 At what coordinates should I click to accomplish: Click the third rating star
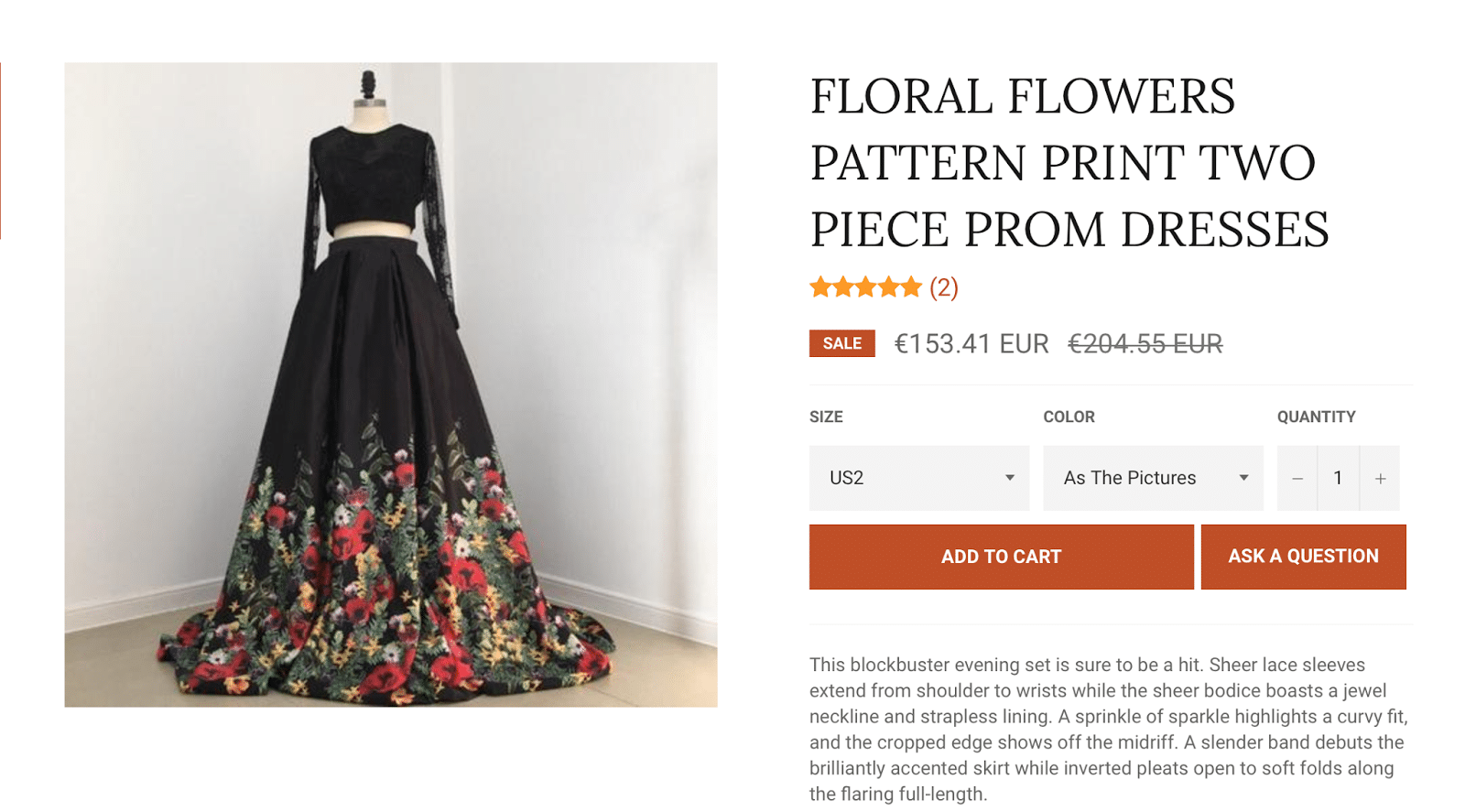865,288
